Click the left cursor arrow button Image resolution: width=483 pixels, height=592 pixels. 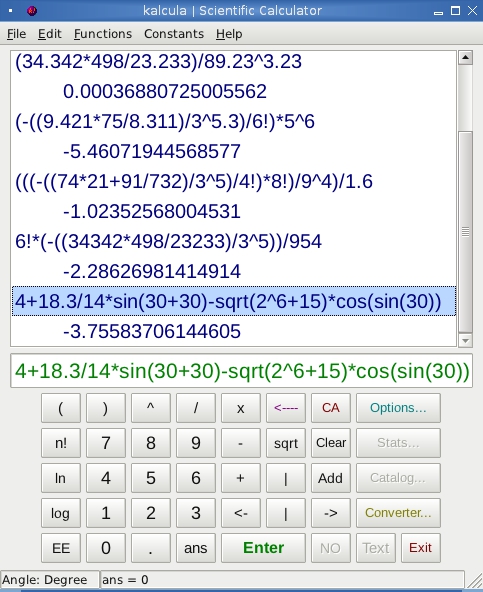coord(241,513)
